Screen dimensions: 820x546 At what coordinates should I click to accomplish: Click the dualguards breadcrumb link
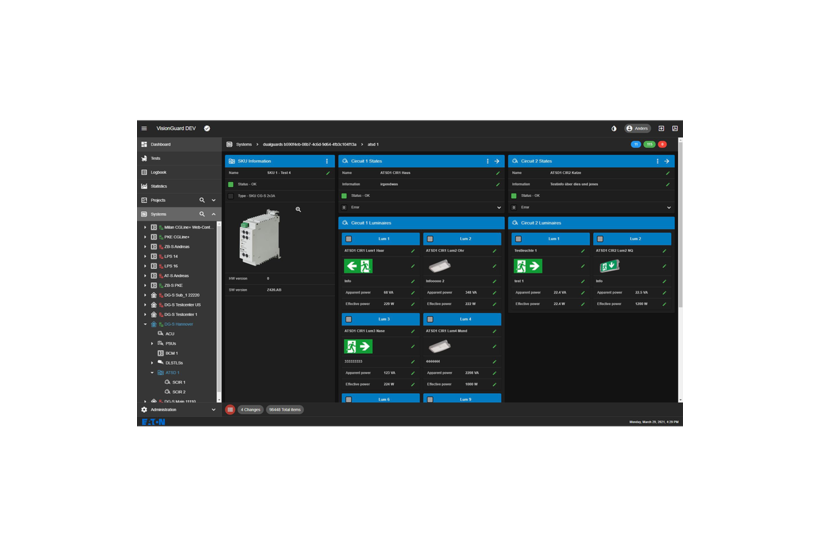coord(309,144)
